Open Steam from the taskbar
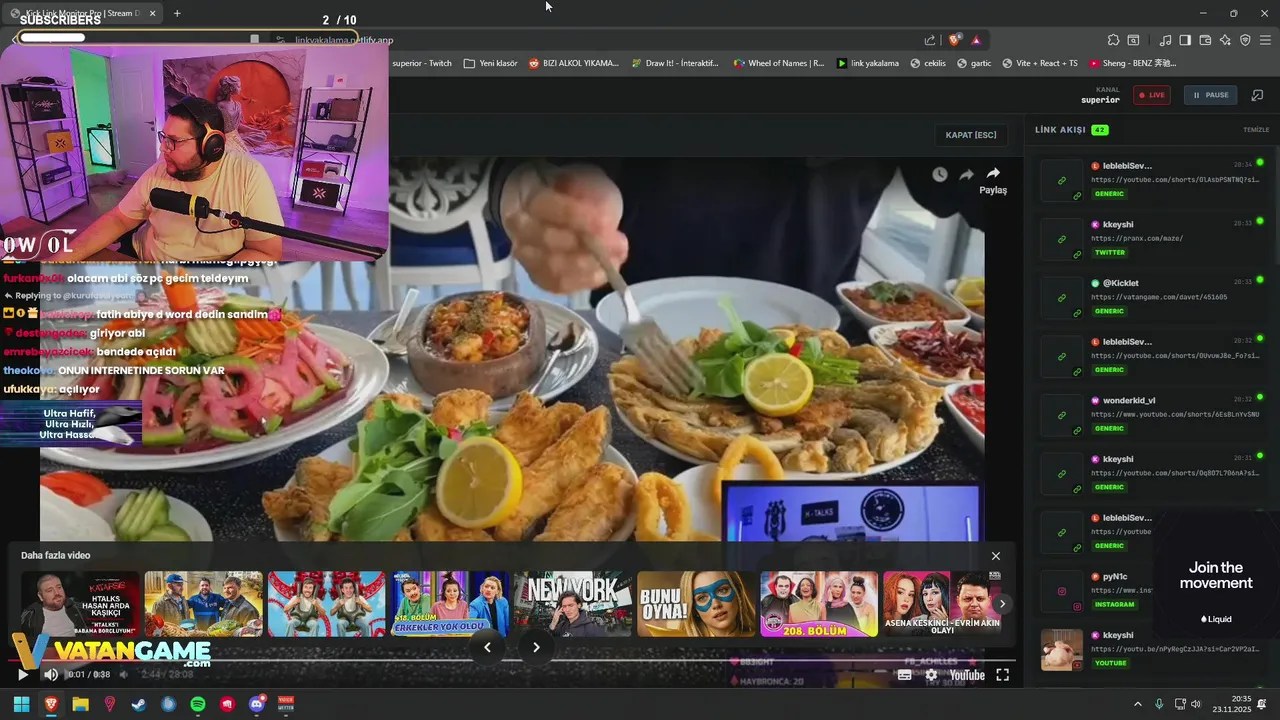The height and width of the screenshot is (720, 1280). tap(139, 704)
